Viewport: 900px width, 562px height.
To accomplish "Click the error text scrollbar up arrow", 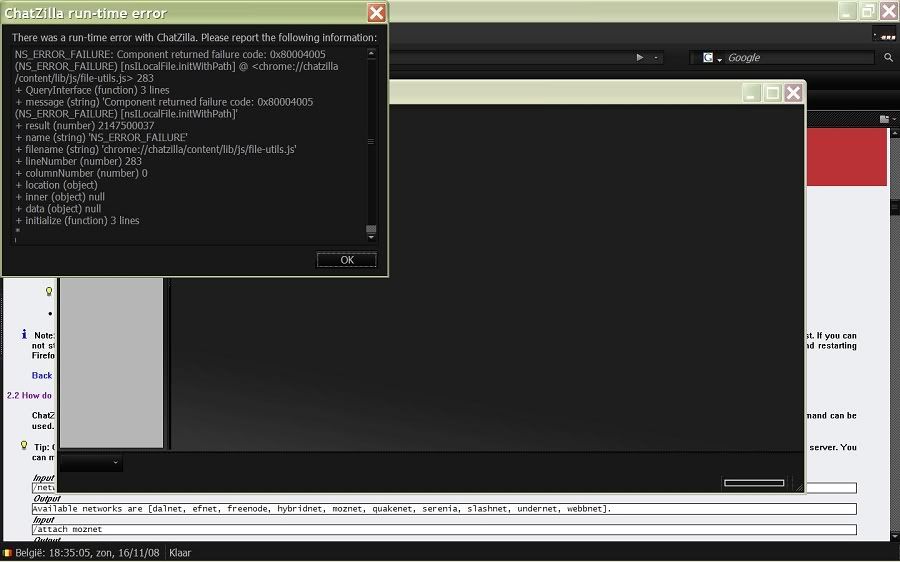I will [371, 53].
